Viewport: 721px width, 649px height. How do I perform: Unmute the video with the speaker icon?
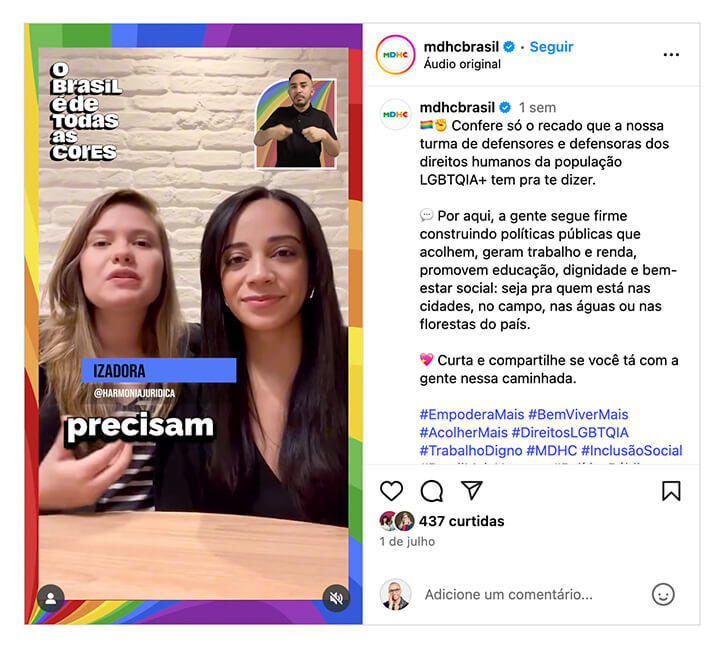coord(336,598)
